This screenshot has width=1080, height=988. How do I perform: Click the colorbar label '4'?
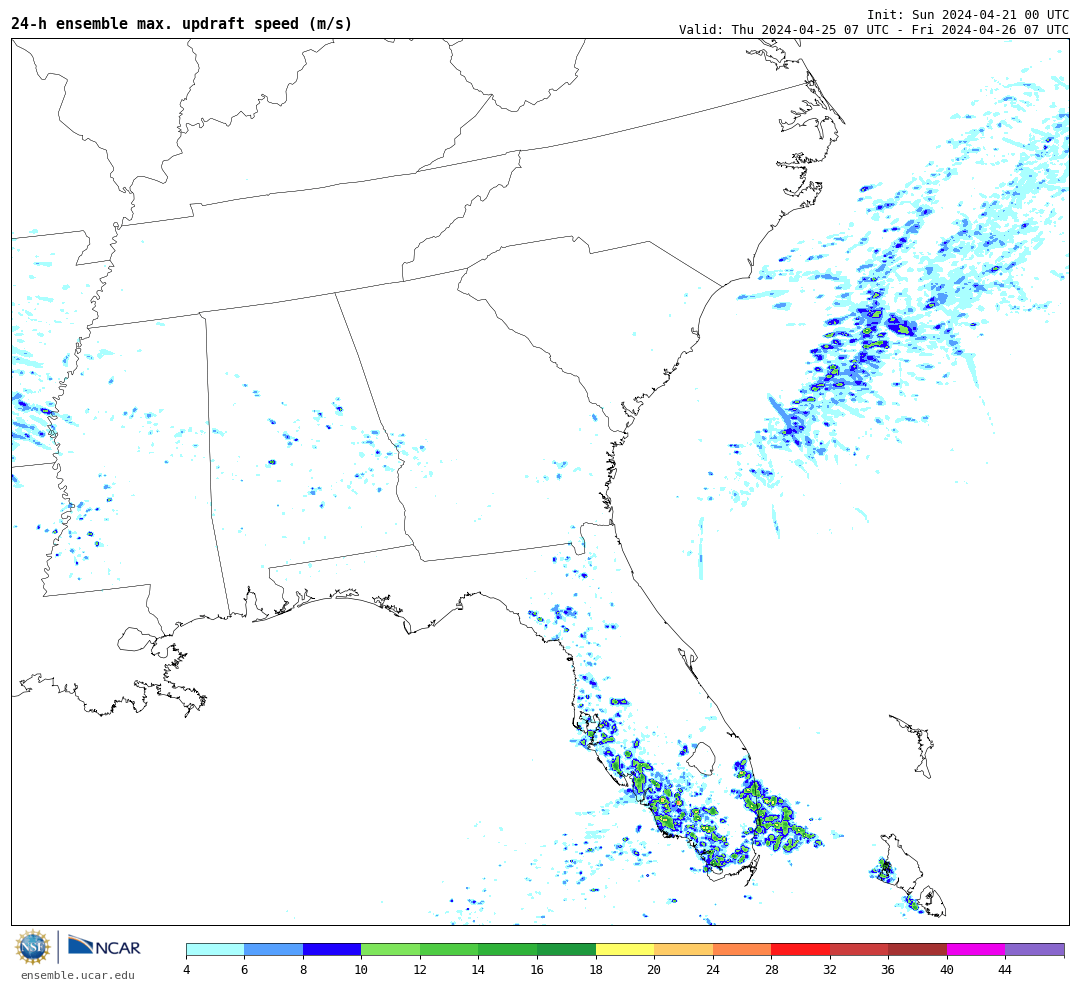point(187,970)
